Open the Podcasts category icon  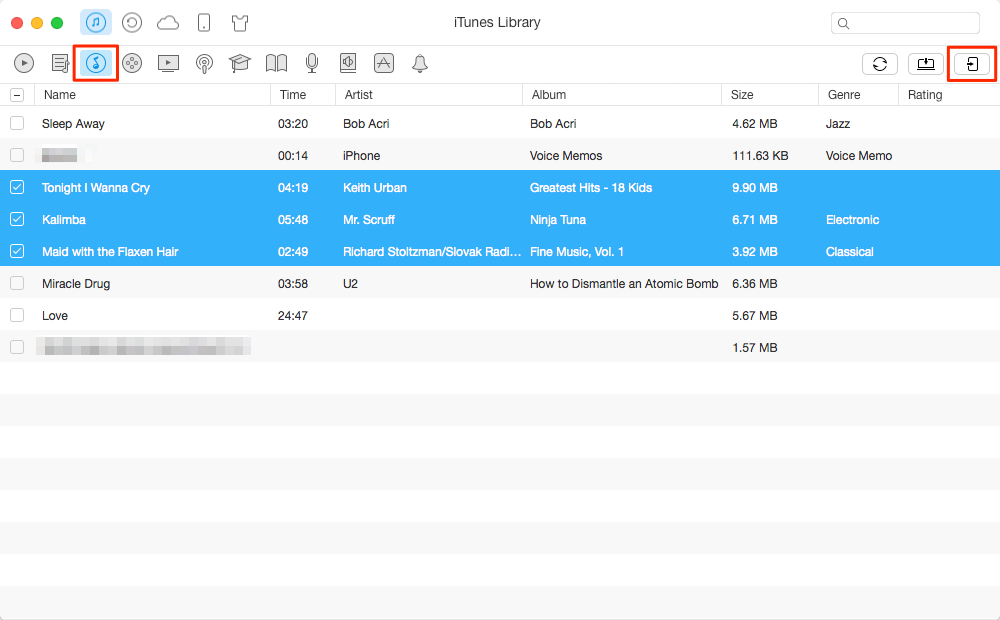tap(204, 64)
